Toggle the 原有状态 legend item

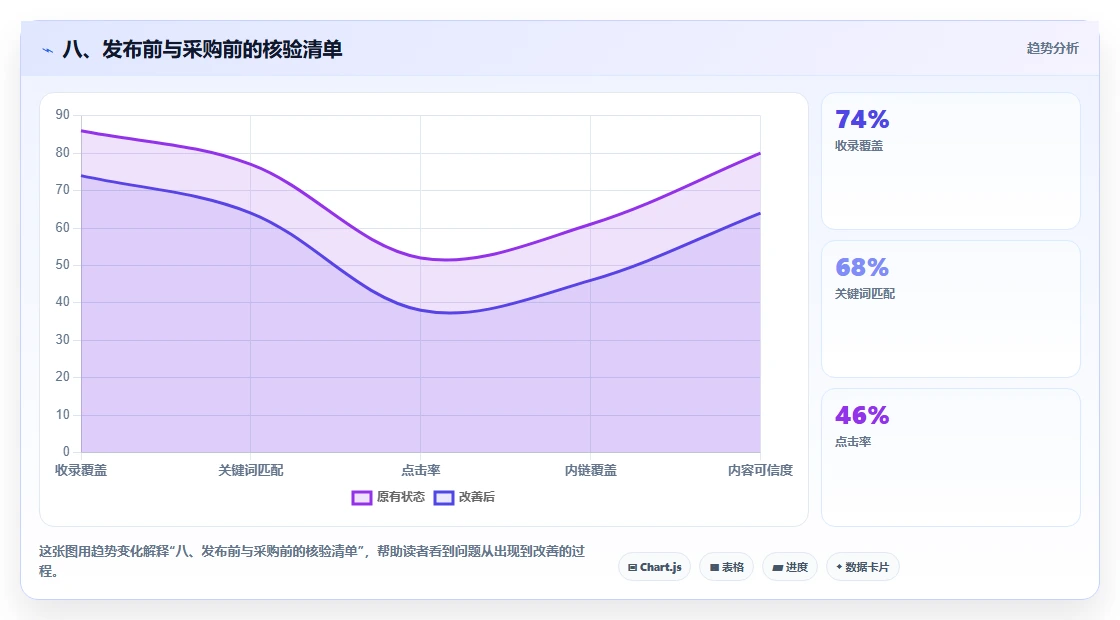(388, 497)
